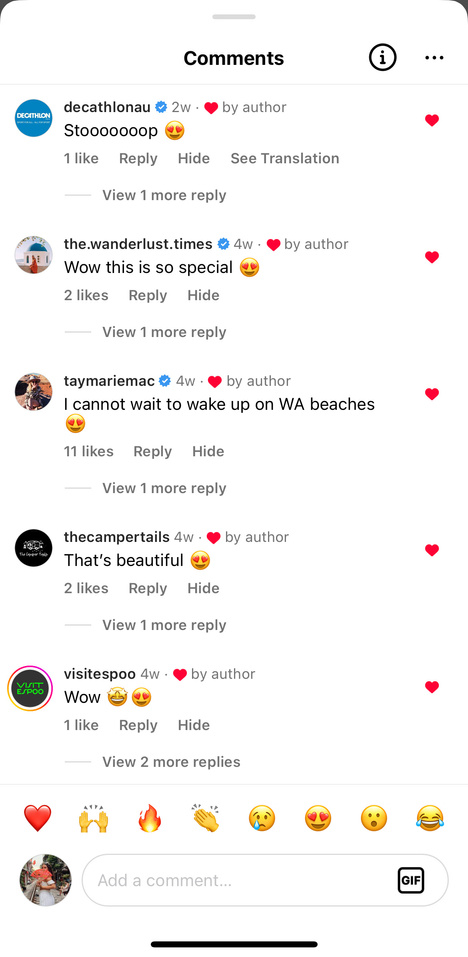The width and height of the screenshot is (468, 957).
Task: Toggle like on visitespoo's comment
Action: pyautogui.click(x=432, y=687)
